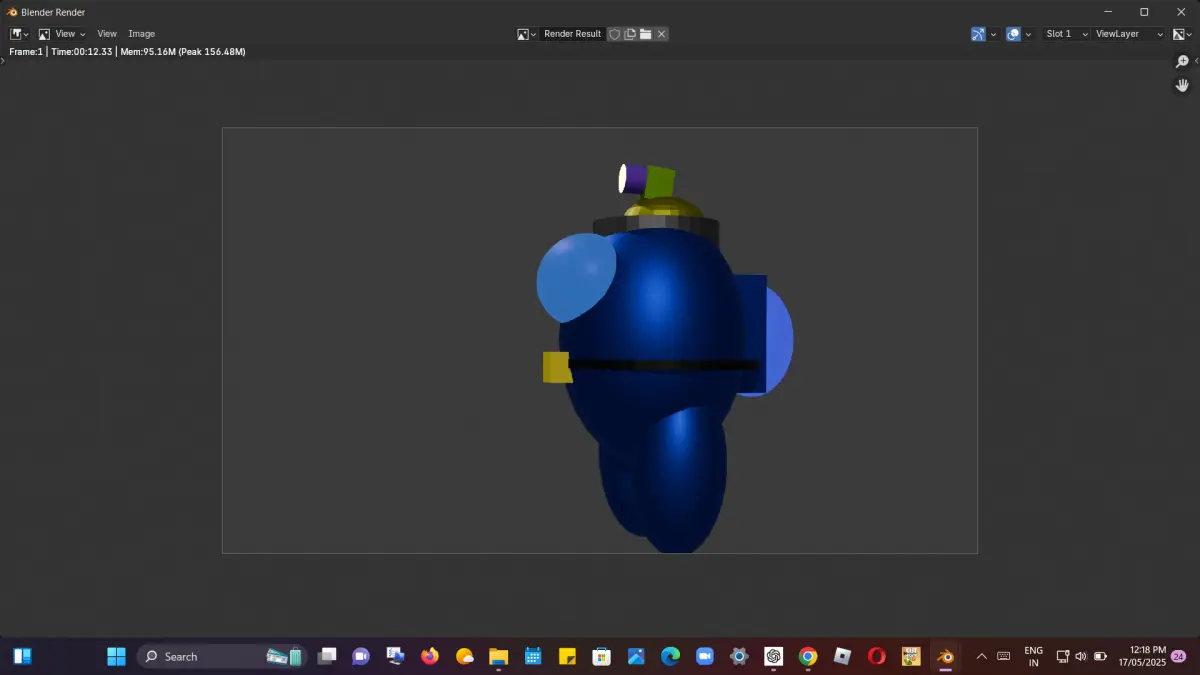Unlink Render Result with the X icon

pos(662,34)
